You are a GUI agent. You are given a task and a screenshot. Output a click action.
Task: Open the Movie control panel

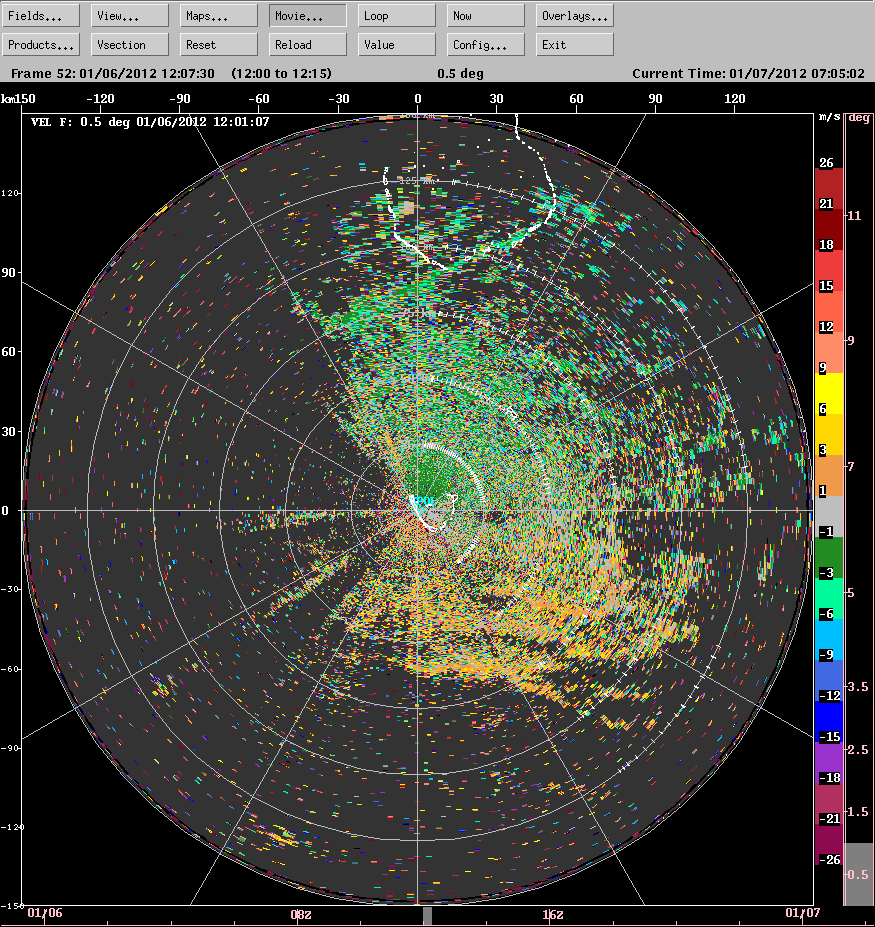pyautogui.click(x=306, y=14)
